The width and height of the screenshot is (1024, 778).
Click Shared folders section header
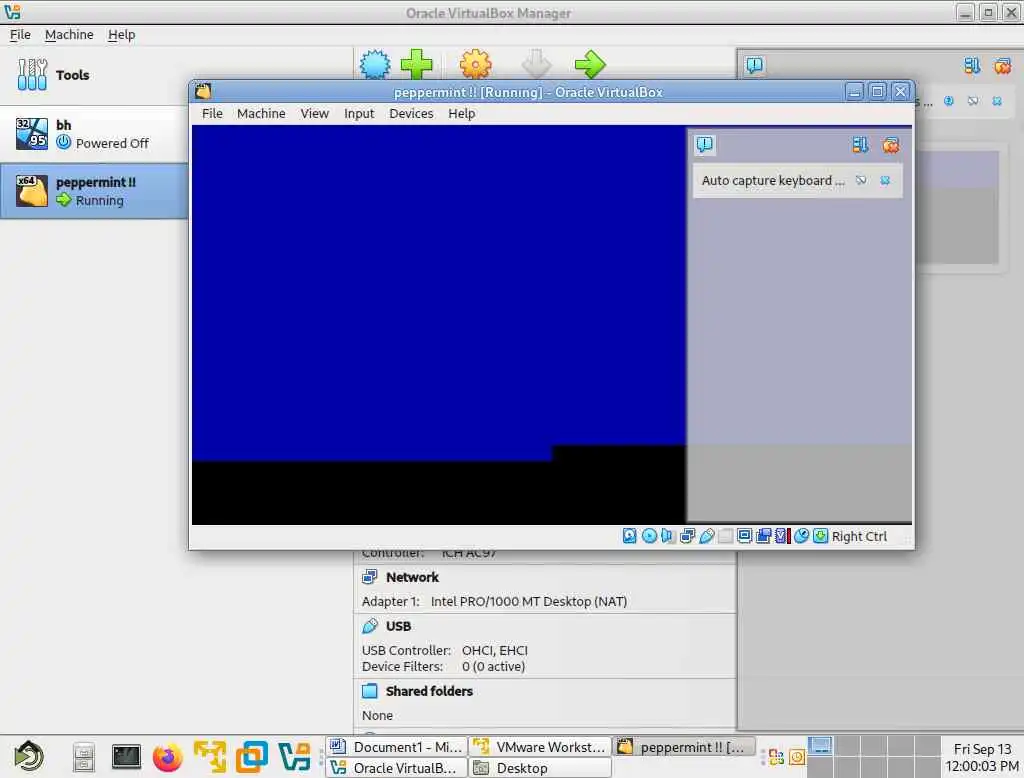pyautogui.click(x=429, y=691)
